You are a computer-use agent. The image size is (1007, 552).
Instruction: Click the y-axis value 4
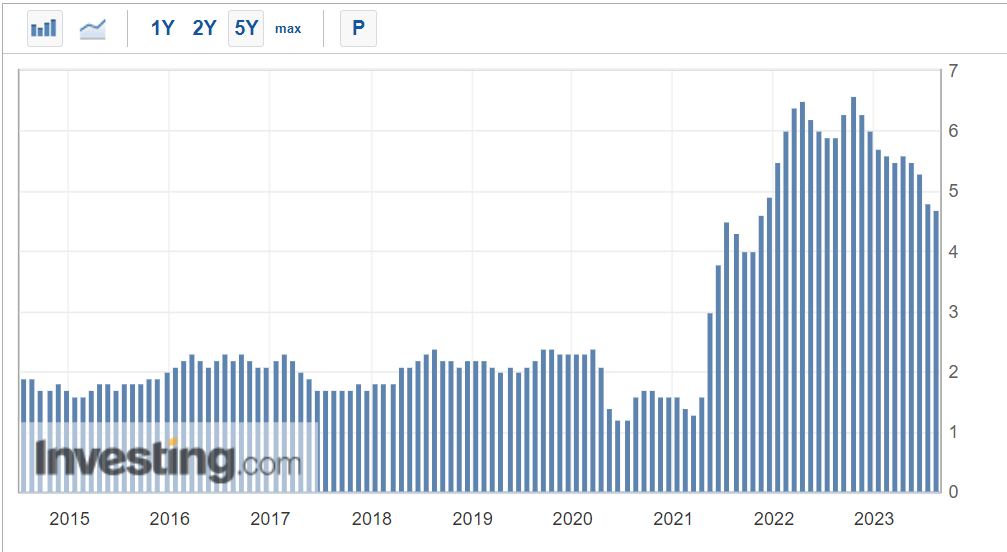(953, 252)
